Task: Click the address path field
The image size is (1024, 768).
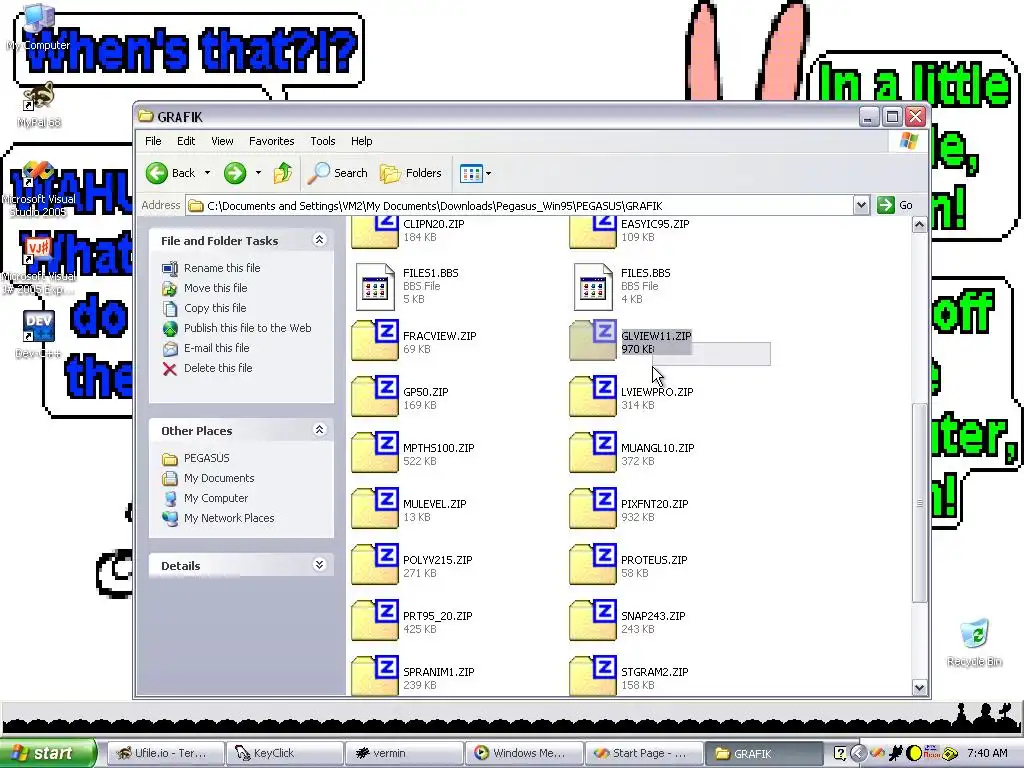Action: pyautogui.click(x=520, y=206)
